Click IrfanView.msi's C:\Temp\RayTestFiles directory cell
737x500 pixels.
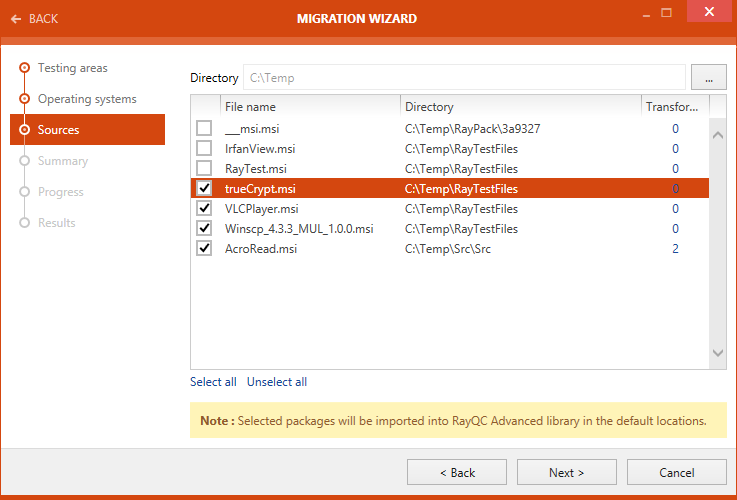coord(461,149)
